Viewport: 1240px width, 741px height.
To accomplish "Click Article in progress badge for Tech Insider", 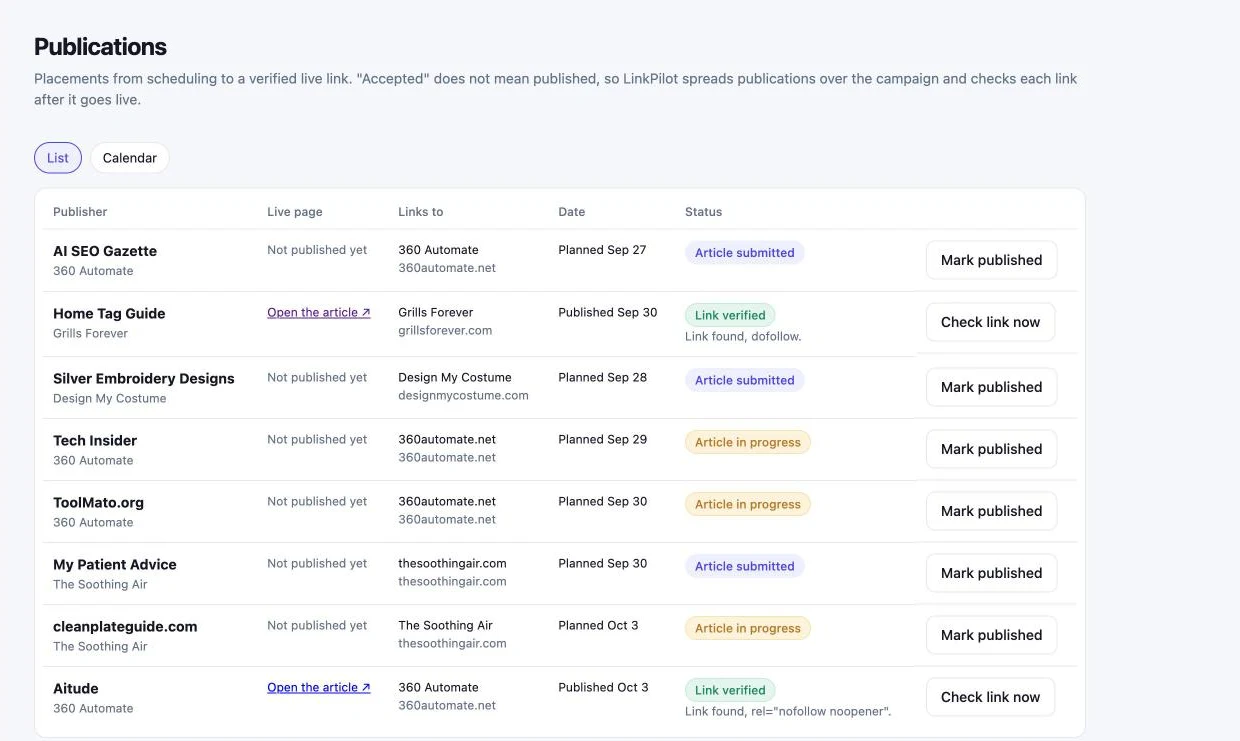I will tap(748, 442).
